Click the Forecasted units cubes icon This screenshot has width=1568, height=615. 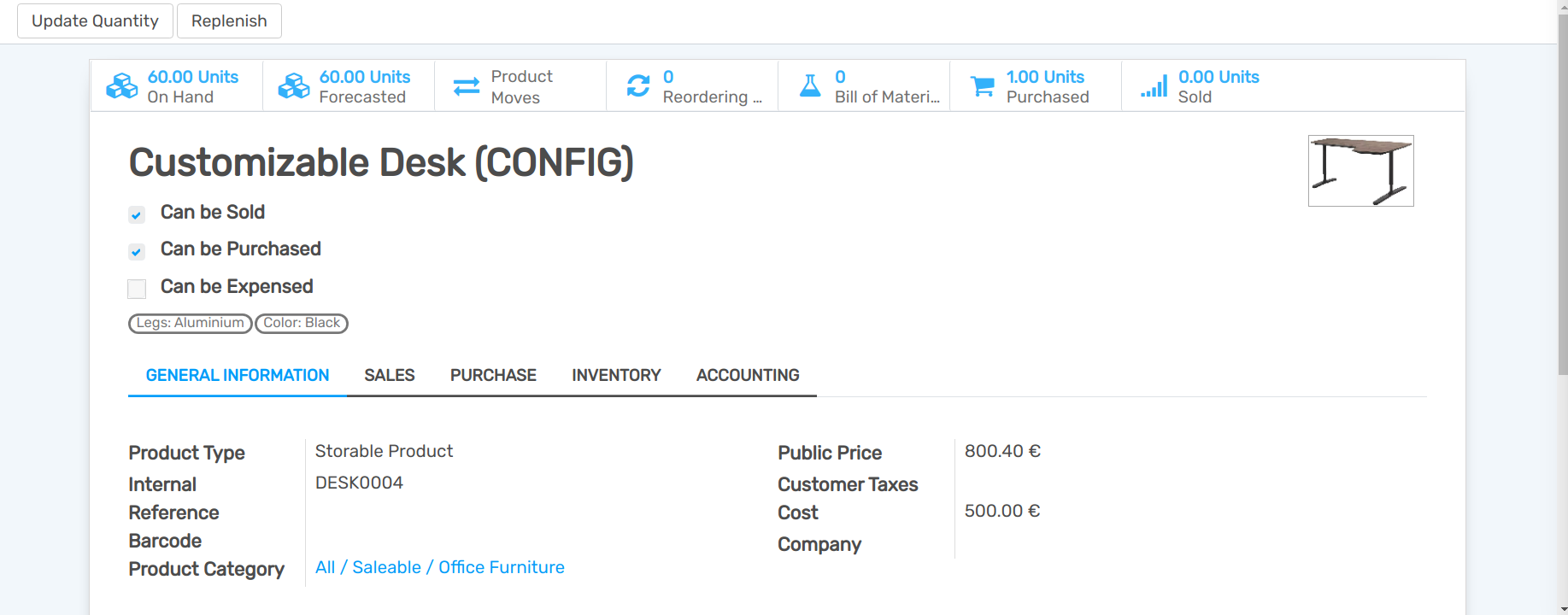pos(293,86)
